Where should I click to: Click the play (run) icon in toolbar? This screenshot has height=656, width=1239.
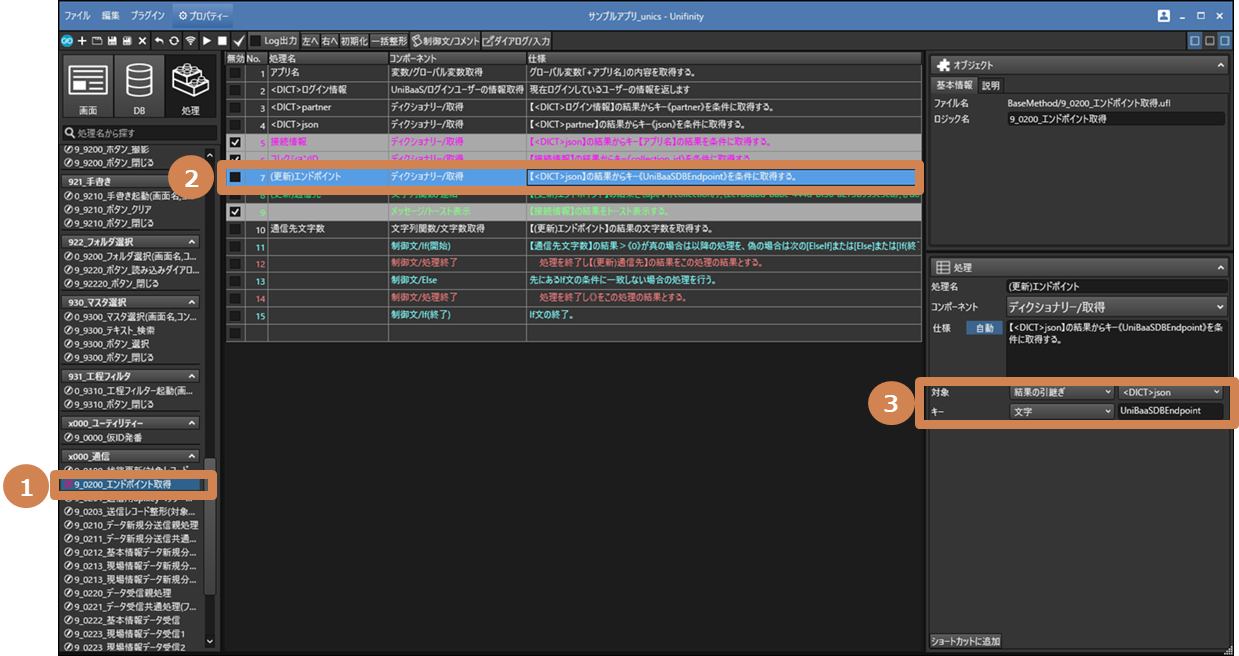pos(206,41)
